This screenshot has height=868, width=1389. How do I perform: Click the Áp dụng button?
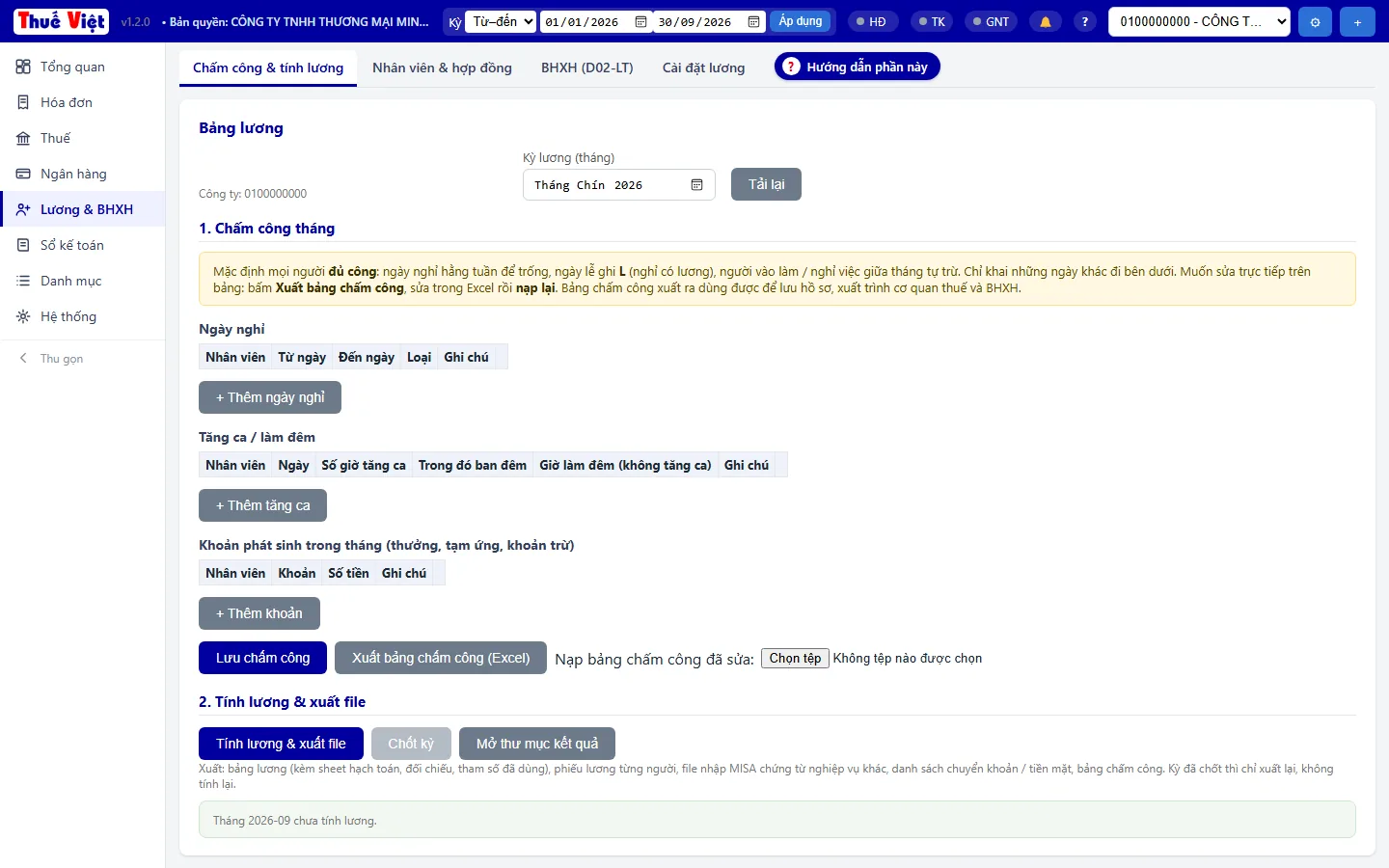pyautogui.click(x=801, y=21)
